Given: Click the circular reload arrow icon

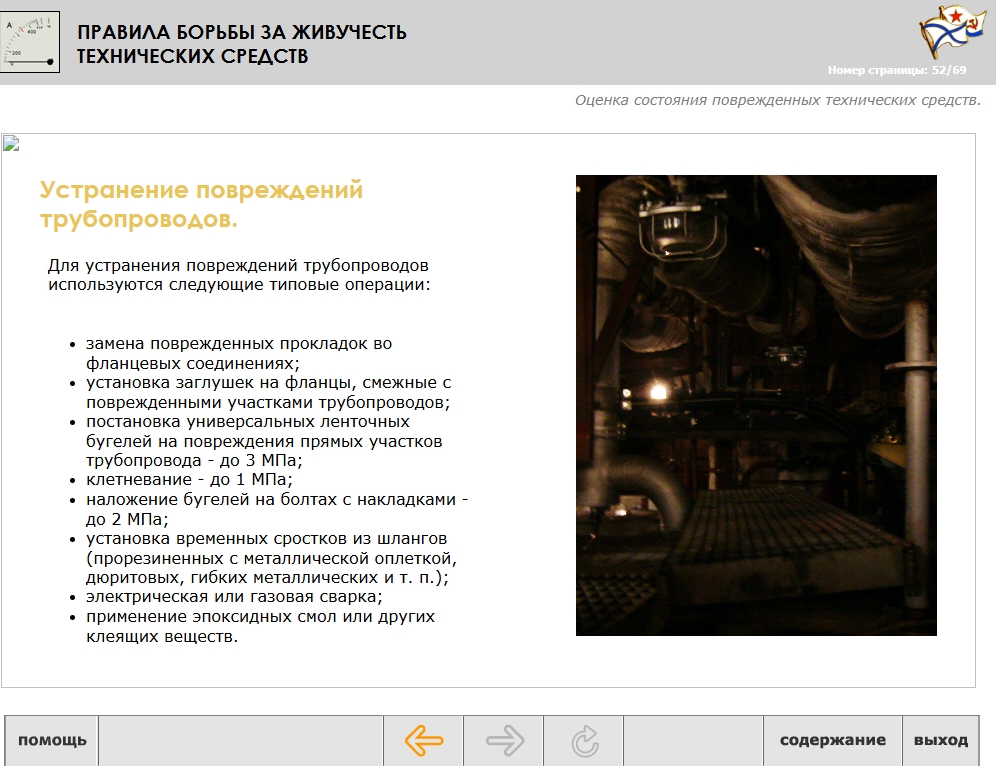Looking at the screenshot, I should 584,741.
